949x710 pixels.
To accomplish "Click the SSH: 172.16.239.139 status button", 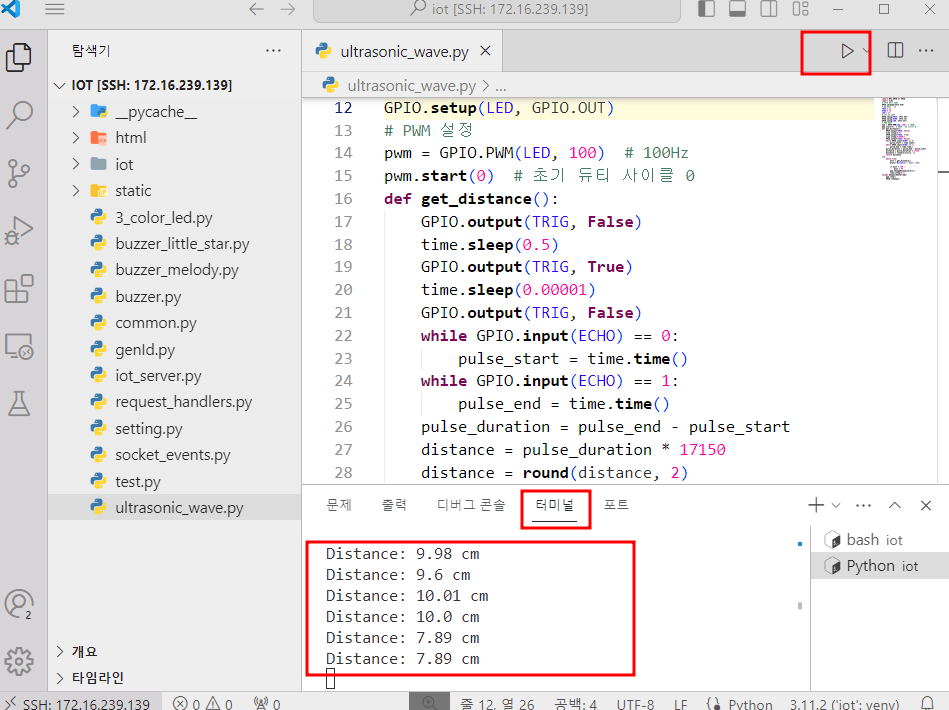I will [78, 703].
